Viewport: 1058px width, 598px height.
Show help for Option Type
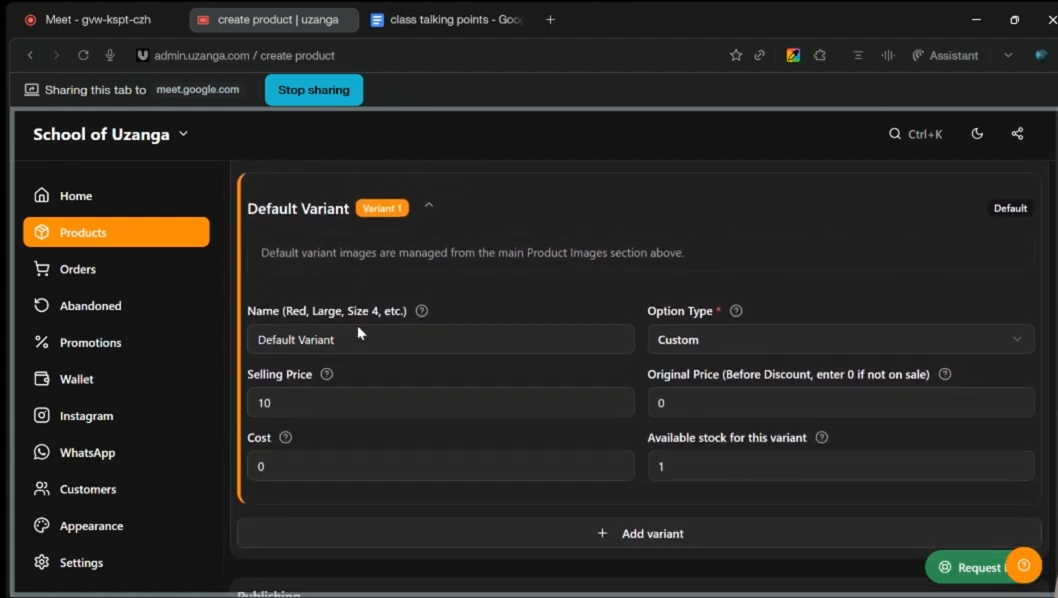click(736, 311)
